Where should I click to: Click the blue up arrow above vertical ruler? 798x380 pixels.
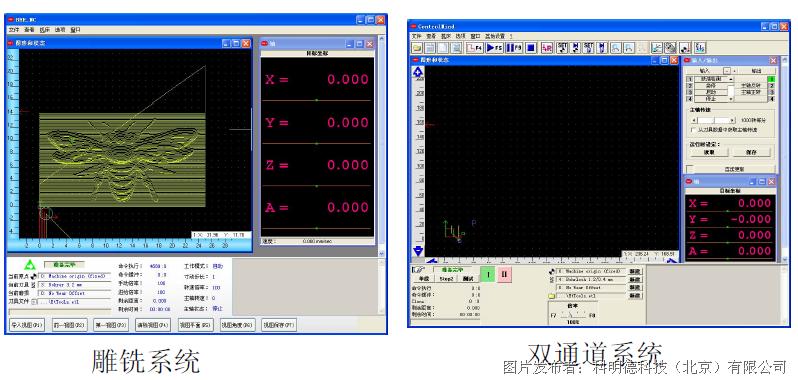point(418,71)
